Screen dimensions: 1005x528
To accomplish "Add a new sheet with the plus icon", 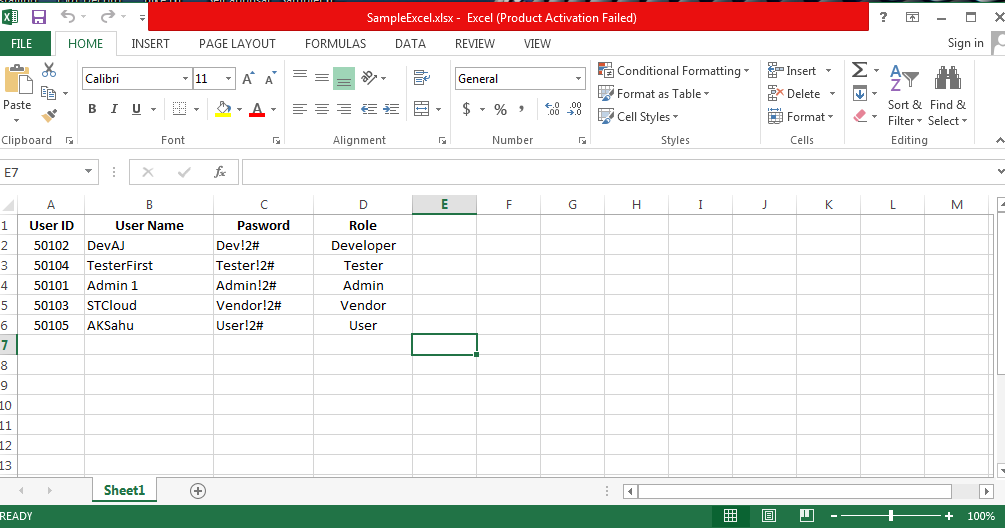I will (198, 491).
